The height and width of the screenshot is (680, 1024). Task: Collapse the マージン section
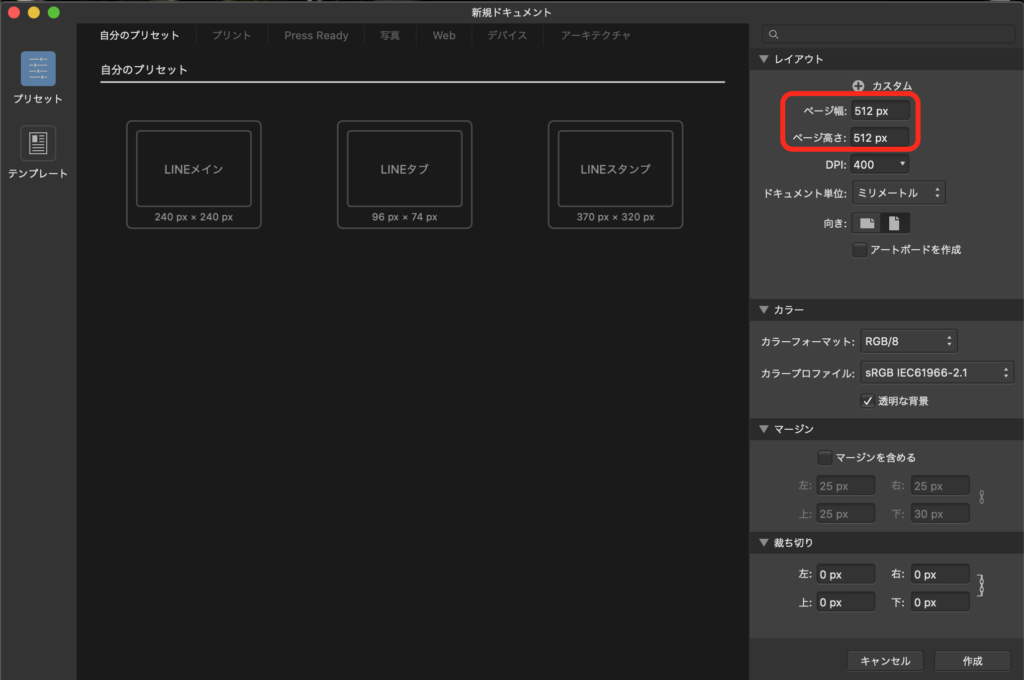[x=764, y=429]
